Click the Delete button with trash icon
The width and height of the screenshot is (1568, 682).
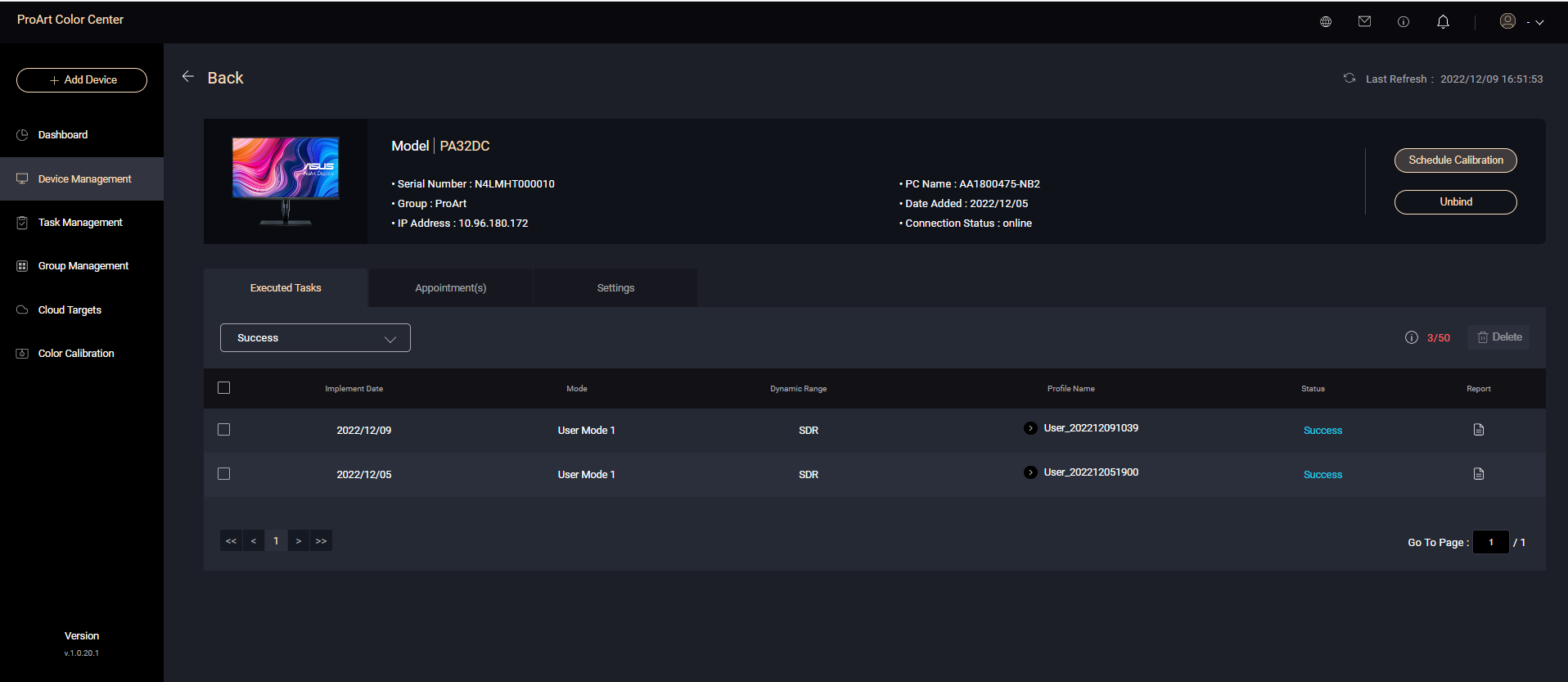(1498, 337)
